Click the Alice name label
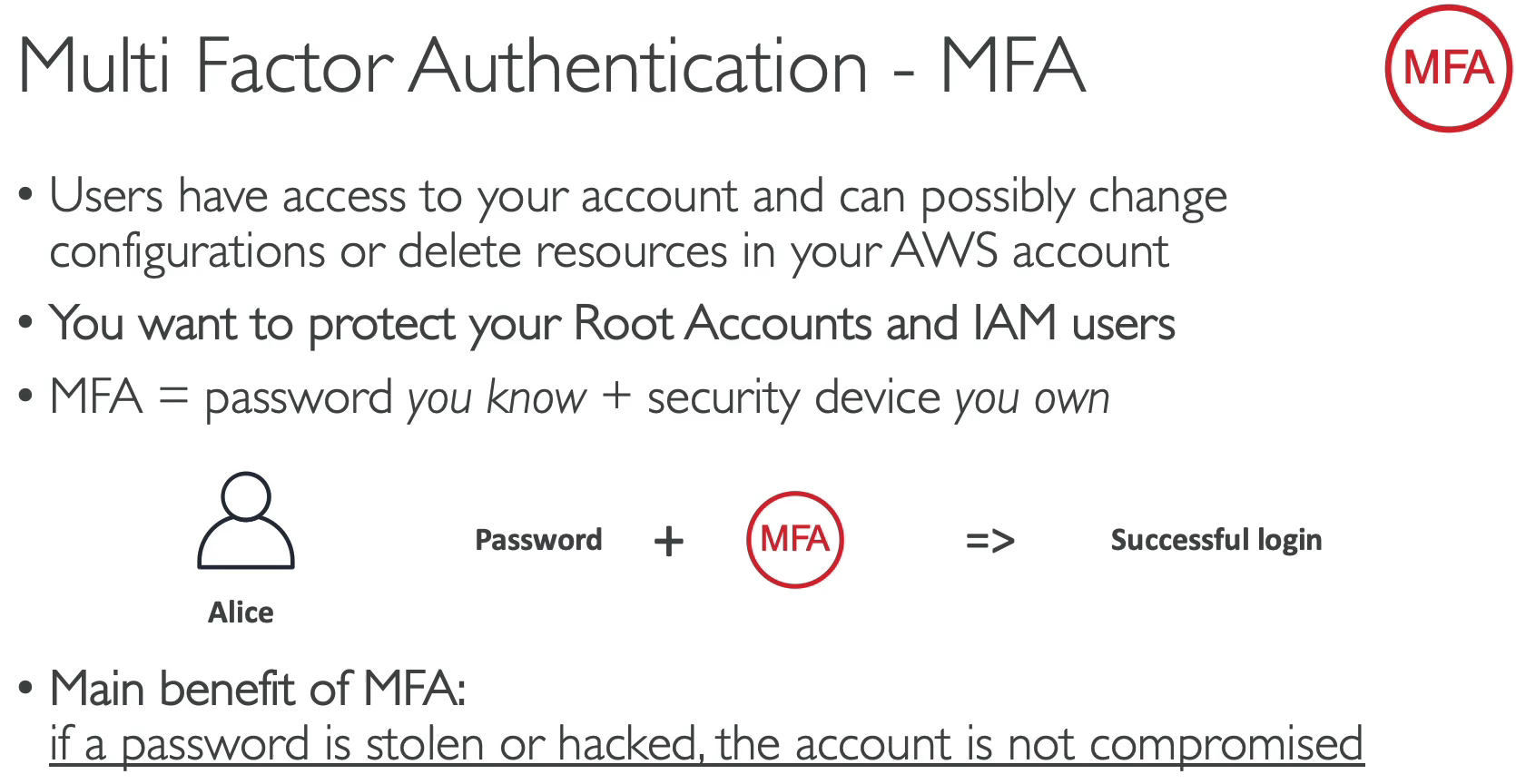This screenshot has height=784, width=1516. pos(241,612)
